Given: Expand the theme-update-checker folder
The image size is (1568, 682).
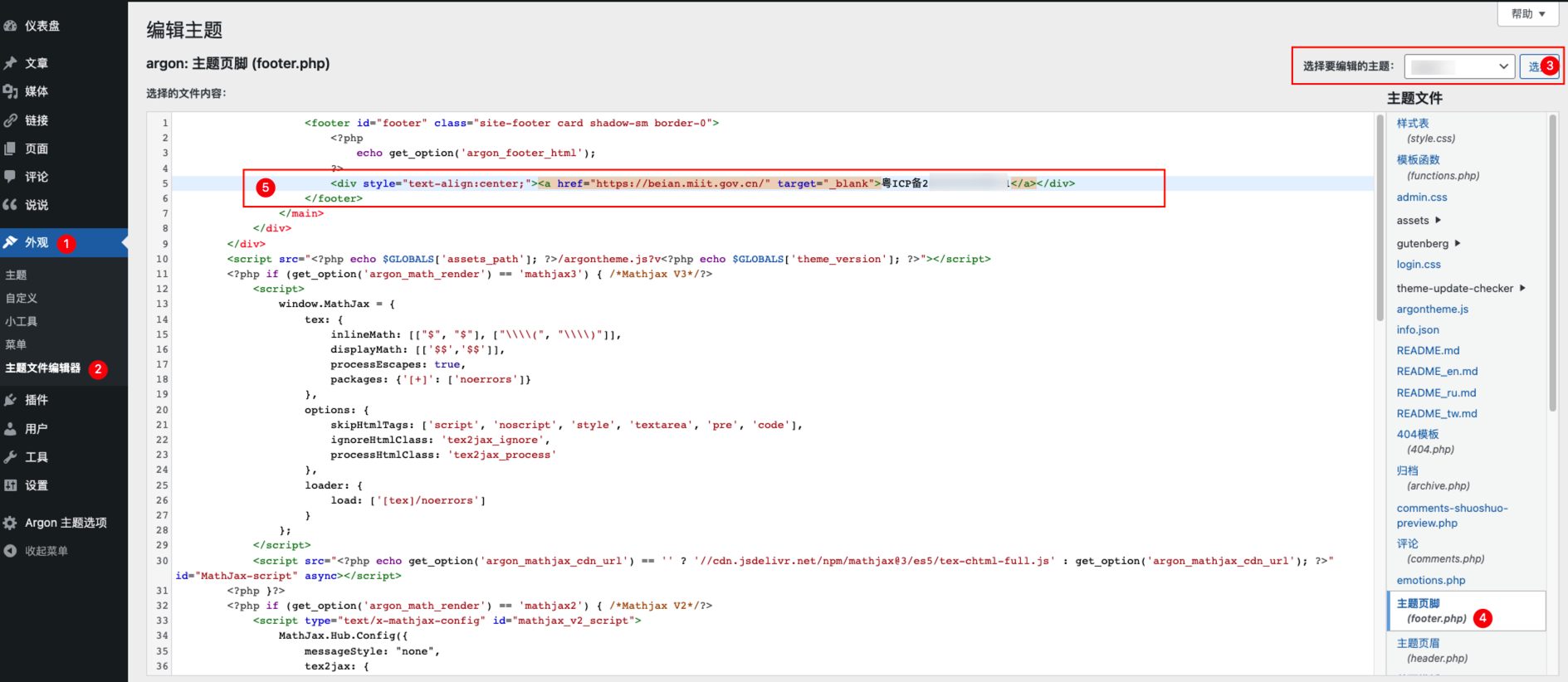Looking at the screenshot, I should (1461, 289).
